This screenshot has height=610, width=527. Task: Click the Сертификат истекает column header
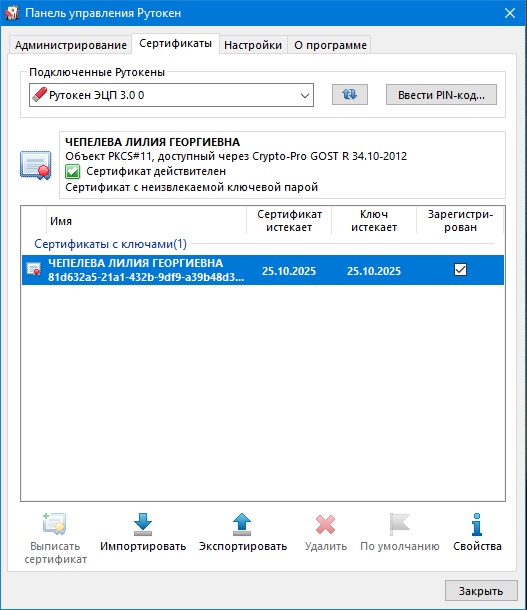tap(289, 221)
